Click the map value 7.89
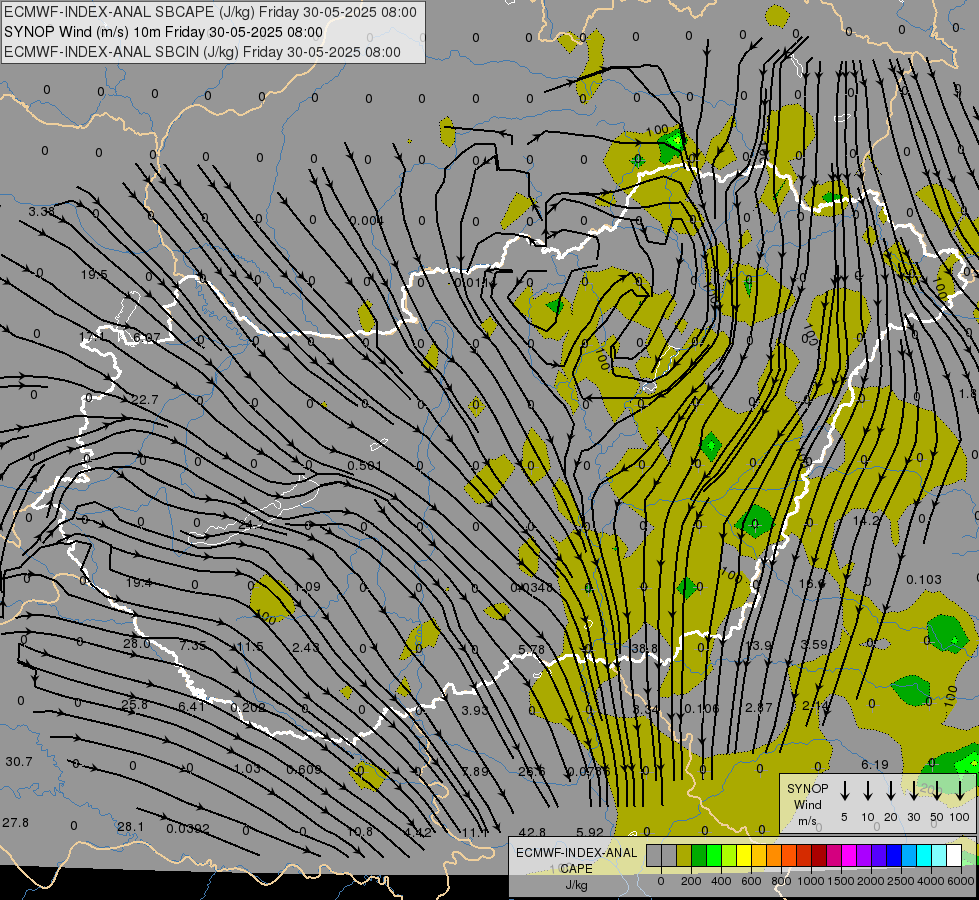The height and width of the screenshot is (900, 979). 475,771
